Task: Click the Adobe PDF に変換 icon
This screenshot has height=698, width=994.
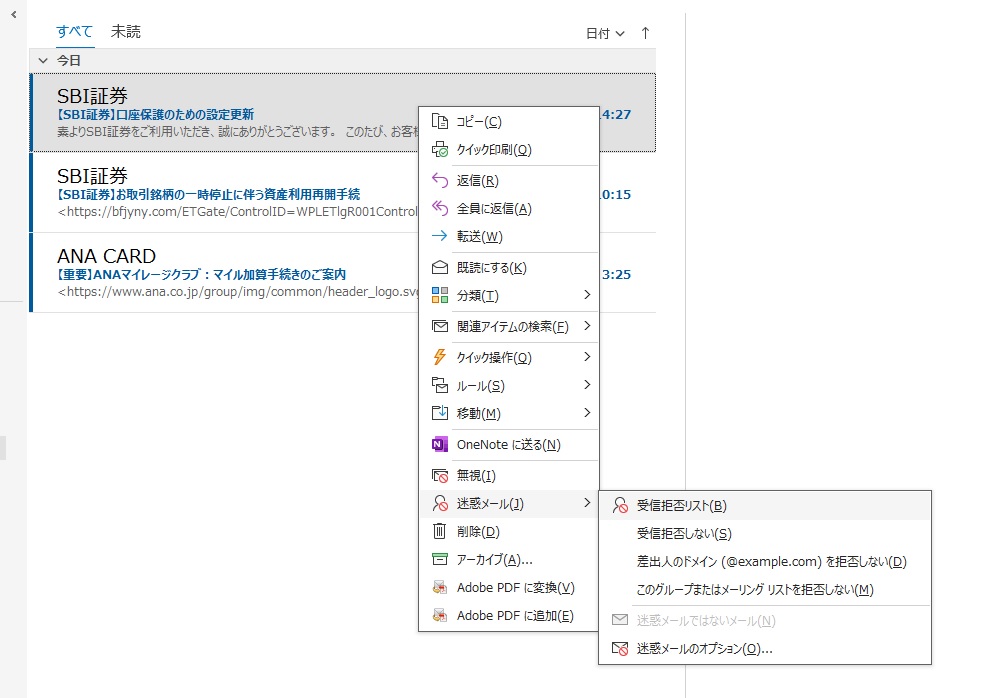Action: [439, 587]
